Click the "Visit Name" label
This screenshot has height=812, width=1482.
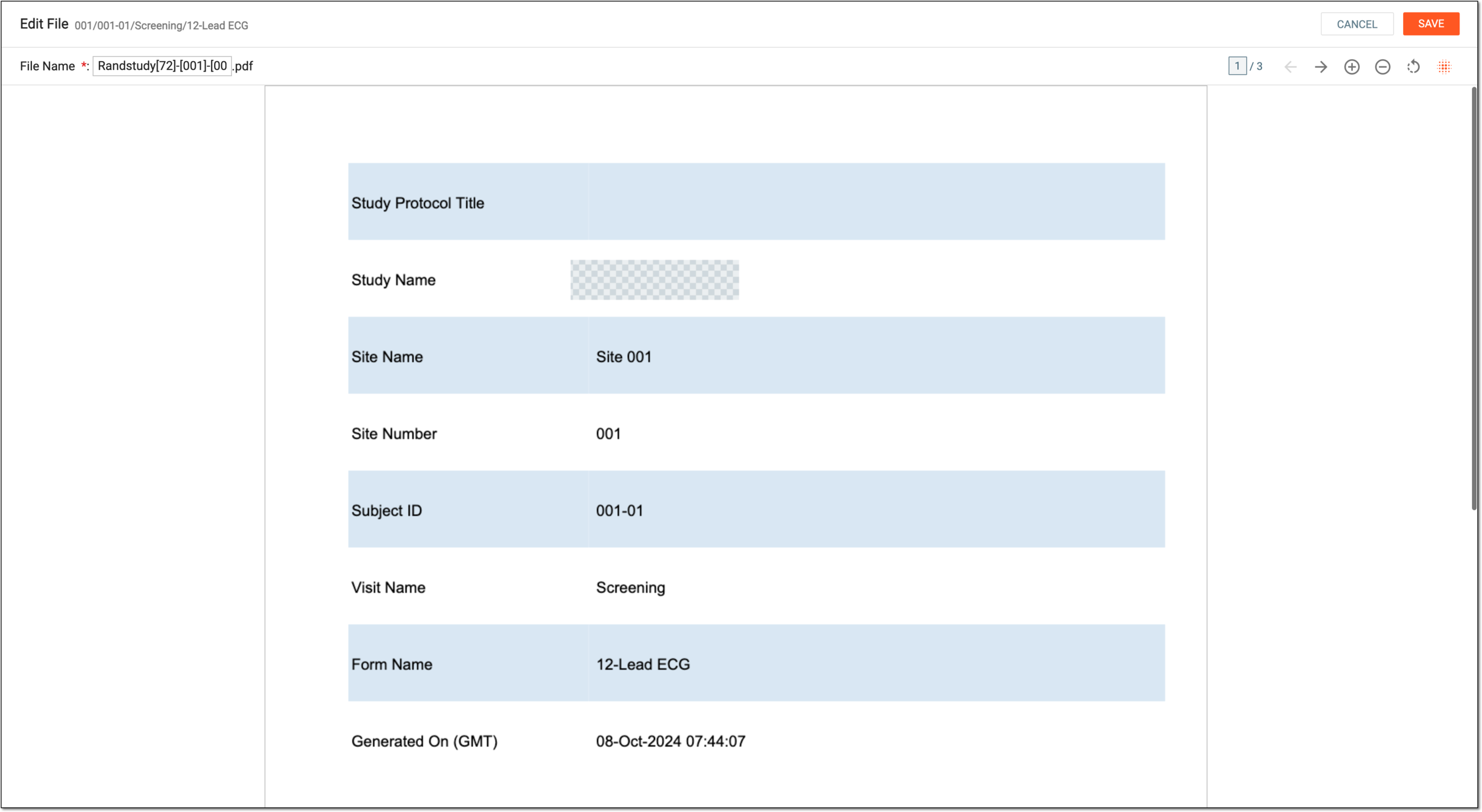[x=388, y=587]
